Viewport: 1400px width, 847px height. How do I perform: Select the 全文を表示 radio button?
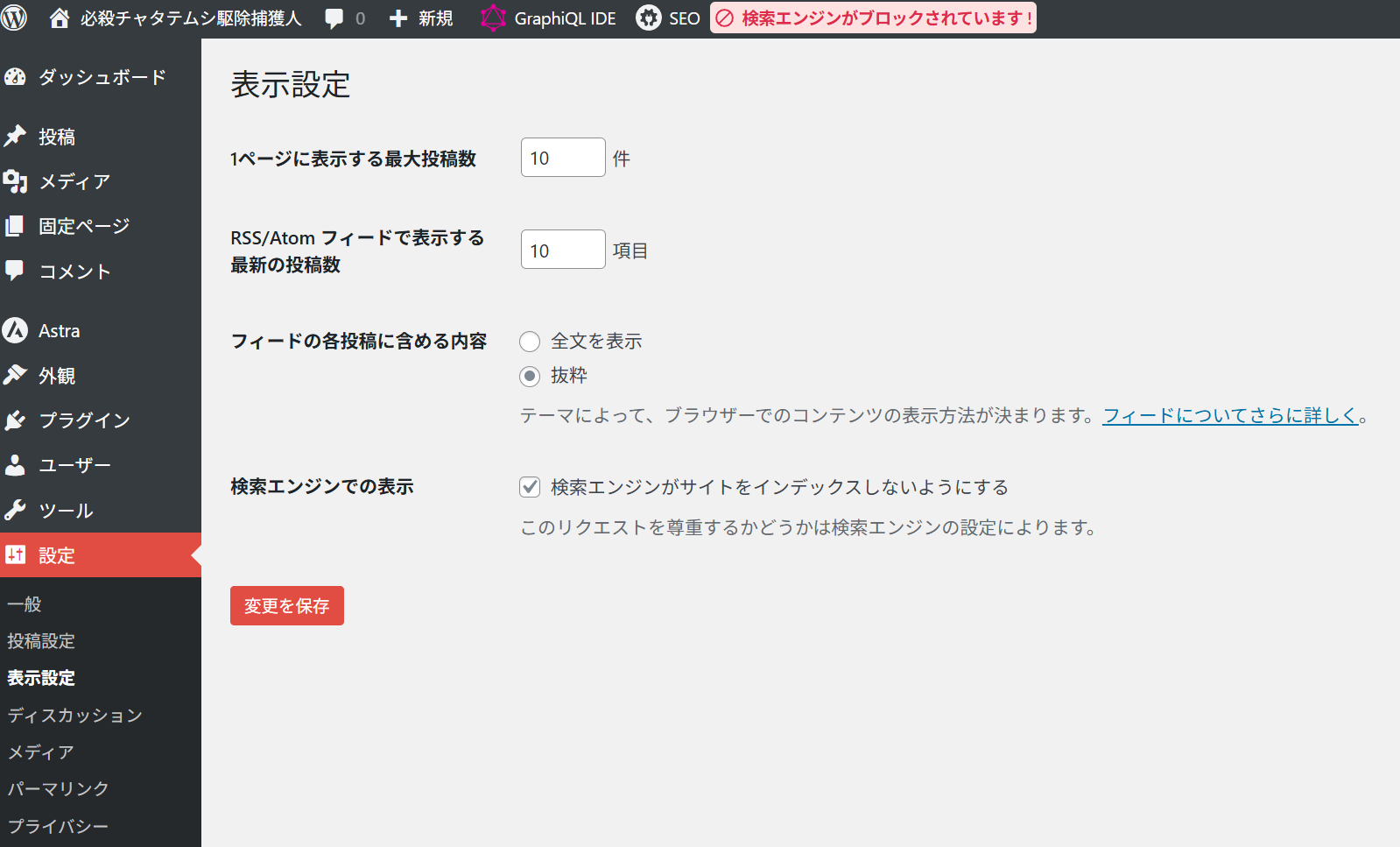pyautogui.click(x=530, y=342)
